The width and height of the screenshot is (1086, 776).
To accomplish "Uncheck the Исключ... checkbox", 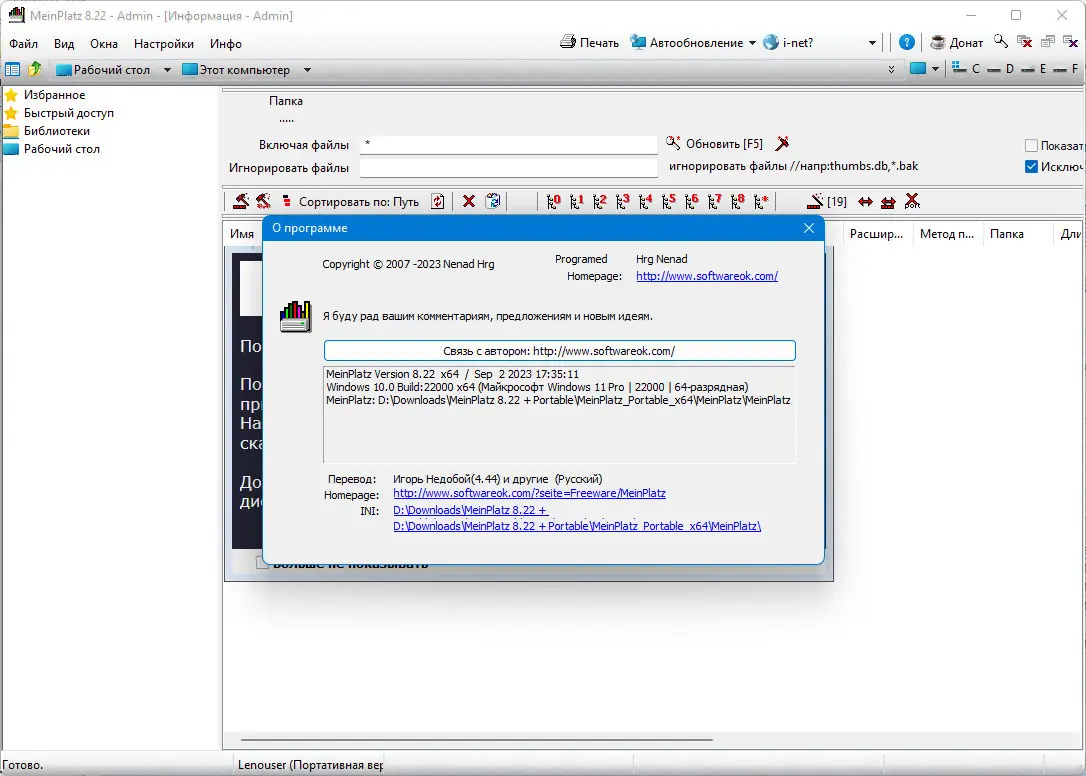I will [1031, 166].
